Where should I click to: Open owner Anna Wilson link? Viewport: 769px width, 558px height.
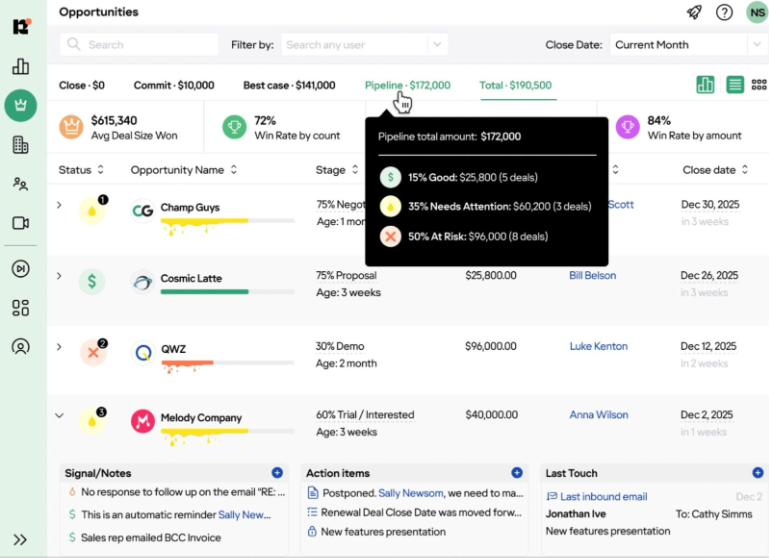click(x=598, y=415)
